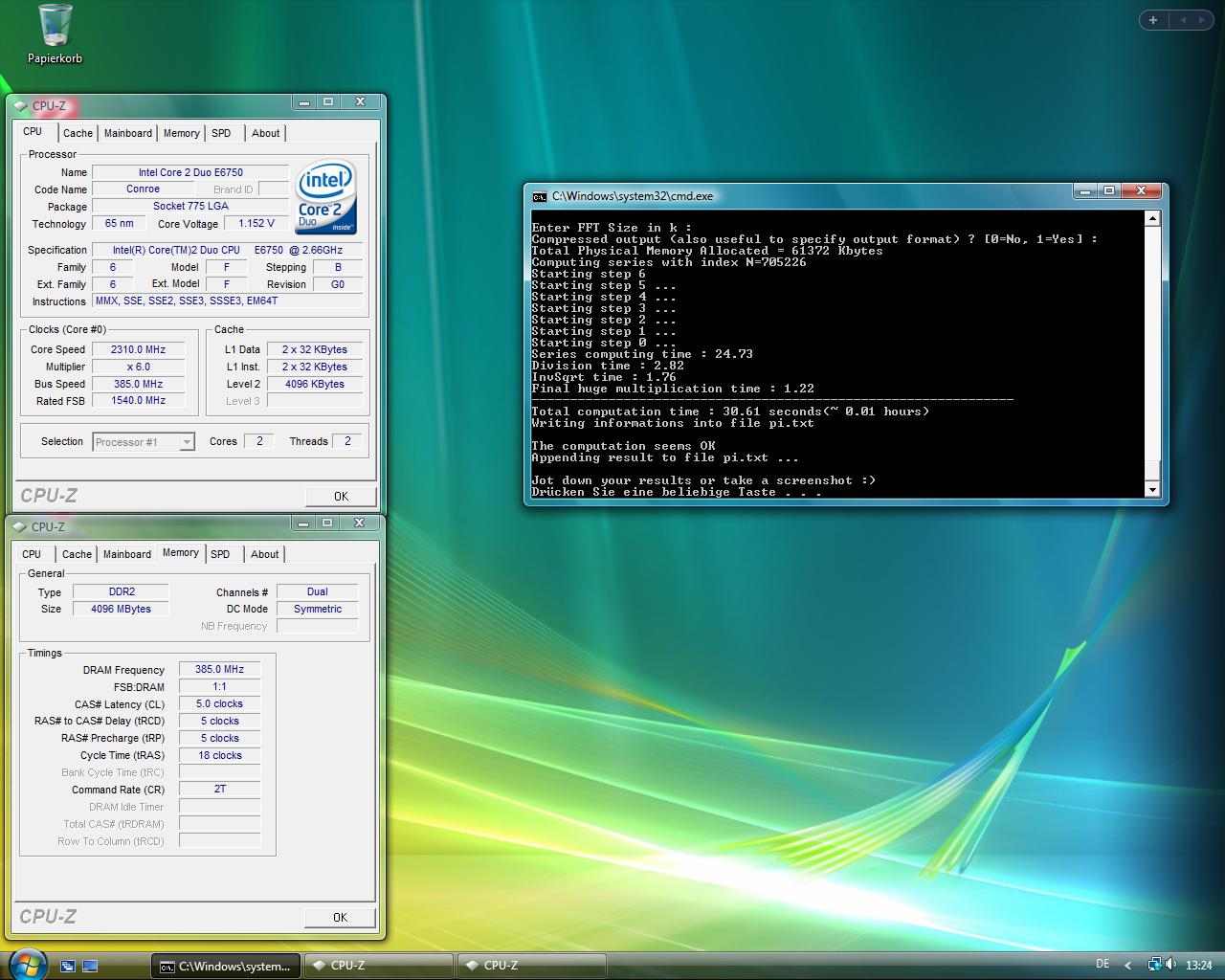Viewport: 1225px width, 980px height.
Task: Click the Channels # value Dual
Action: 318,592
